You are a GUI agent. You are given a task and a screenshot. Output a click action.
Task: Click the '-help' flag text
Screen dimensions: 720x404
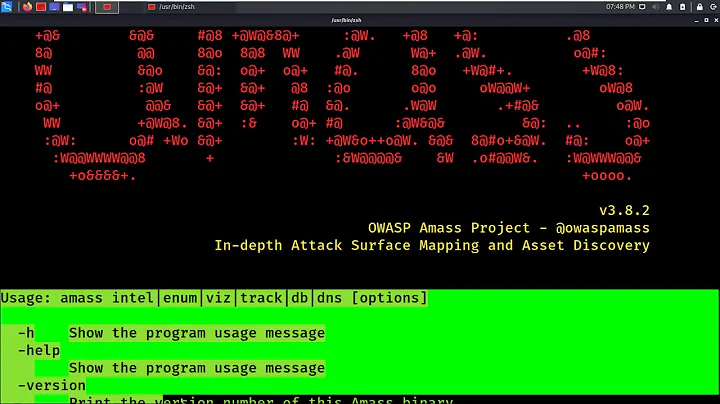pos(39,350)
